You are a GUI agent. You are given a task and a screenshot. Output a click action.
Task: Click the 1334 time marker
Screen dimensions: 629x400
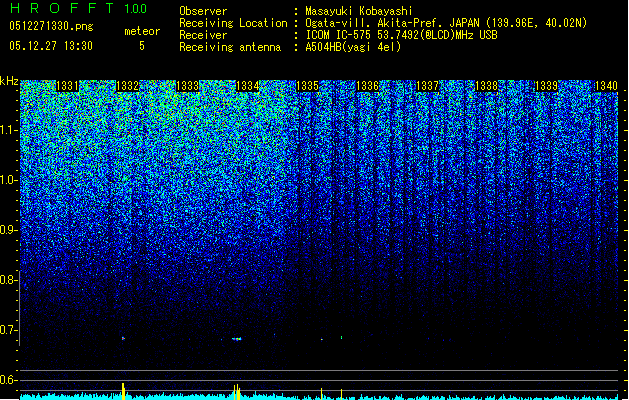[248, 86]
